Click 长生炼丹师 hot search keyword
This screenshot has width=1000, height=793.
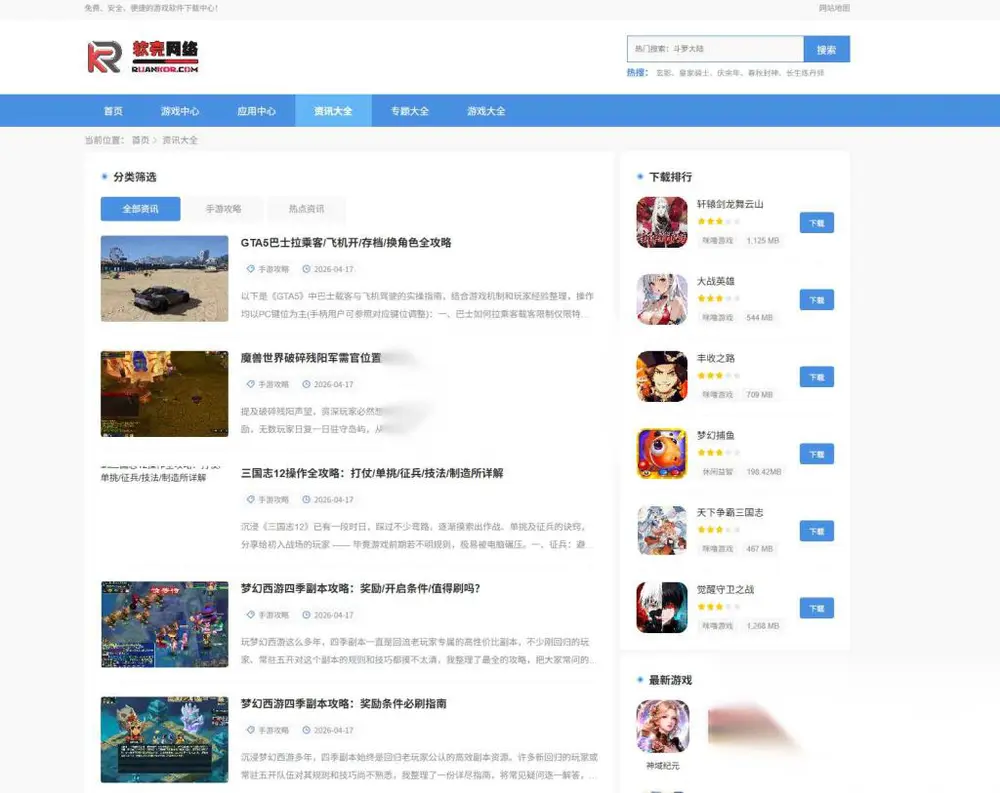(805, 73)
